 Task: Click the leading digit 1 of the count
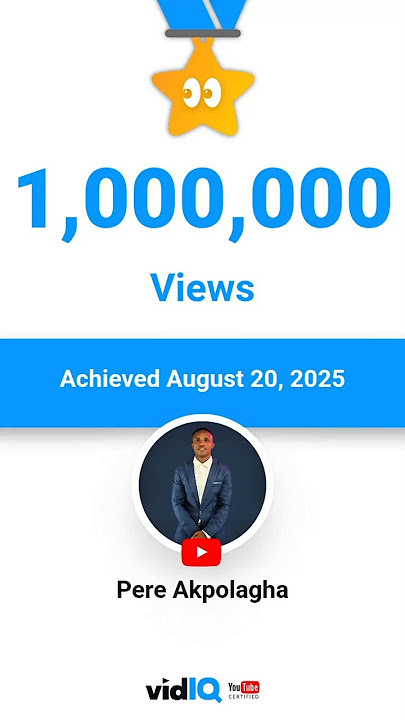tap(35, 198)
